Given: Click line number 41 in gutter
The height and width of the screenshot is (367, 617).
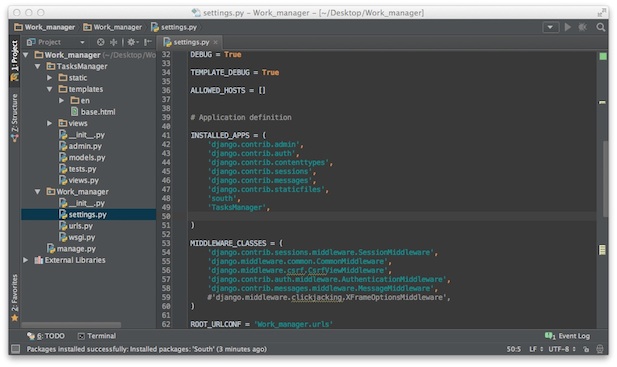Looking at the screenshot, I should pos(166,135).
